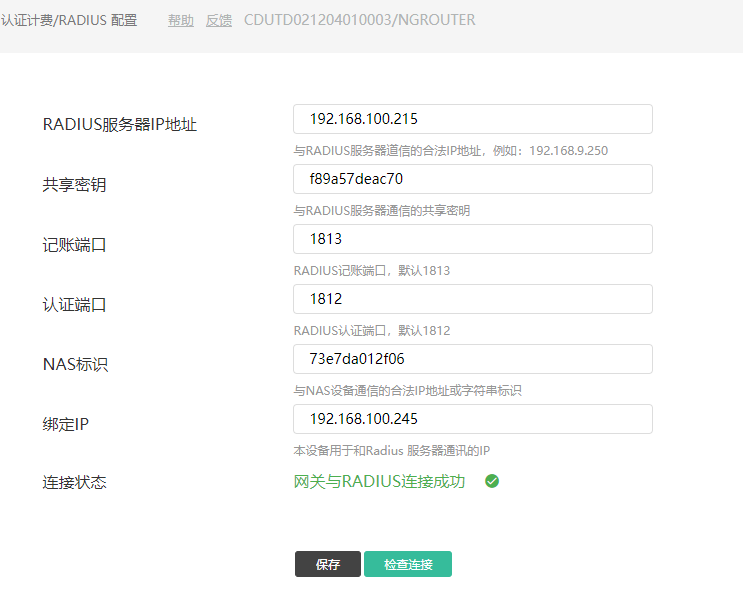
Task: Click the 共享密钥 field label
Action: (74, 185)
